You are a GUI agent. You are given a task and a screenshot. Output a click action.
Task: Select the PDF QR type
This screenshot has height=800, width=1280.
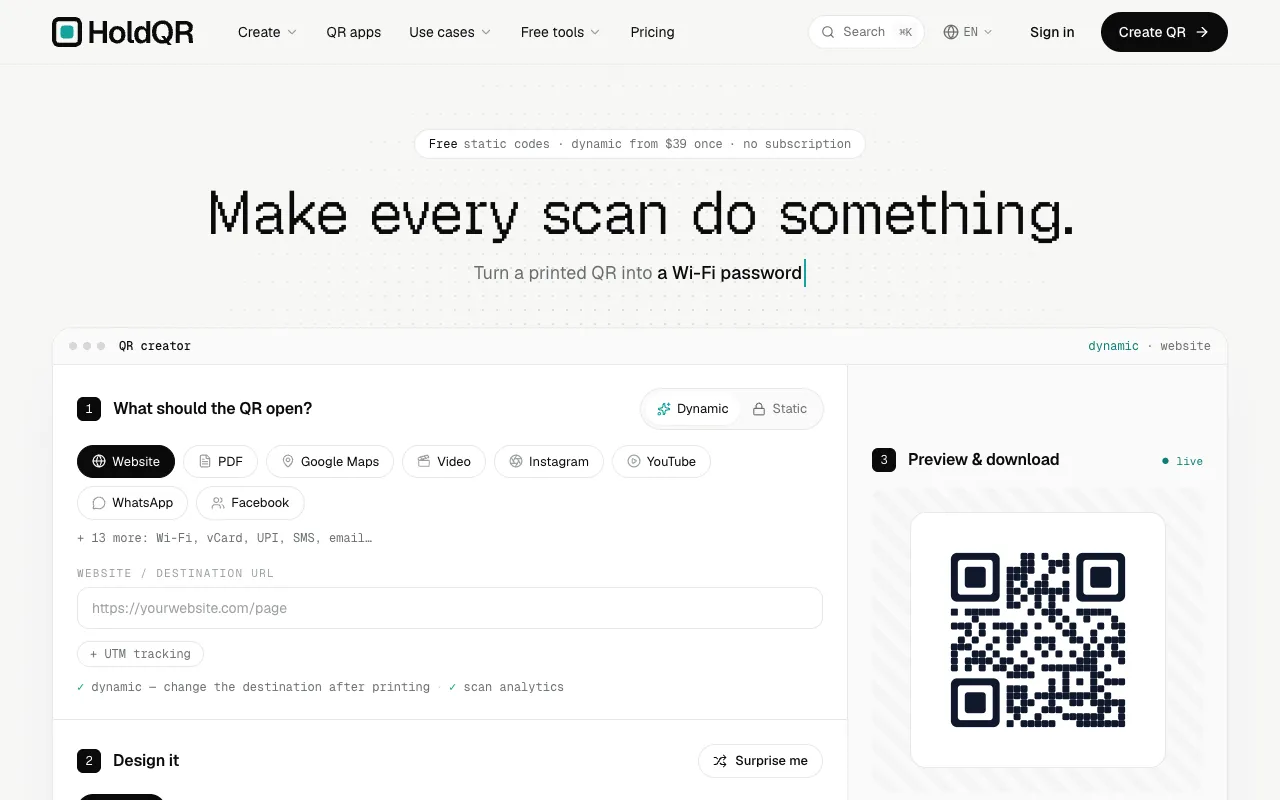pyautogui.click(x=220, y=461)
